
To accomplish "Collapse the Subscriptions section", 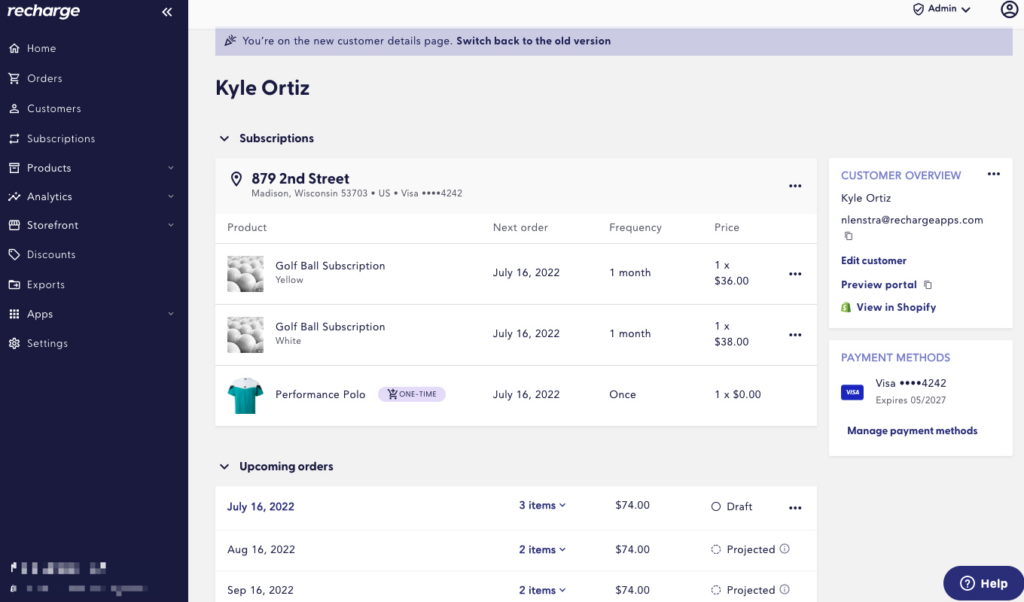I will pyautogui.click(x=224, y=138).
